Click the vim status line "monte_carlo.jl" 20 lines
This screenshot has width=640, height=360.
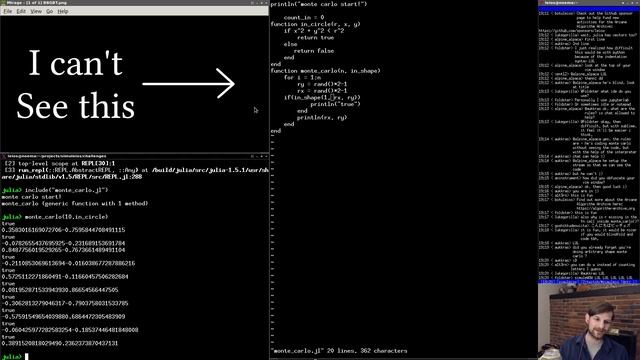[339, 351]
